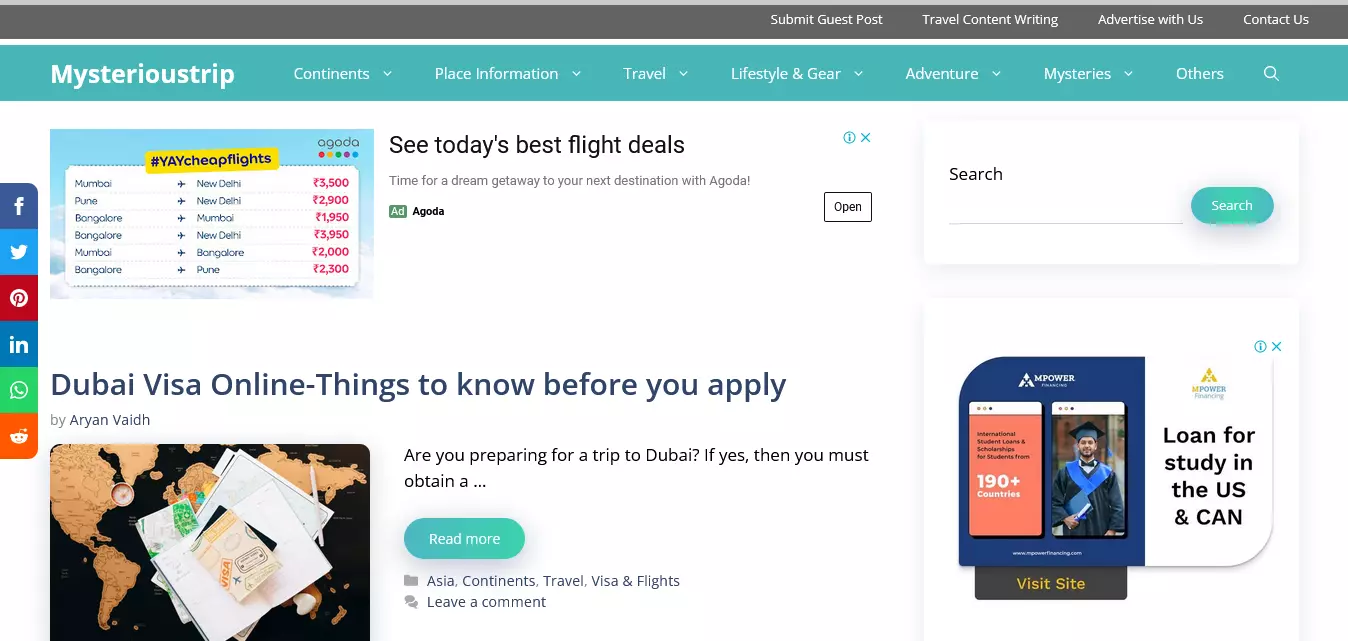Click the teal Search button
Screen dimensions: 1348x641
click(x=1232, y=205)
